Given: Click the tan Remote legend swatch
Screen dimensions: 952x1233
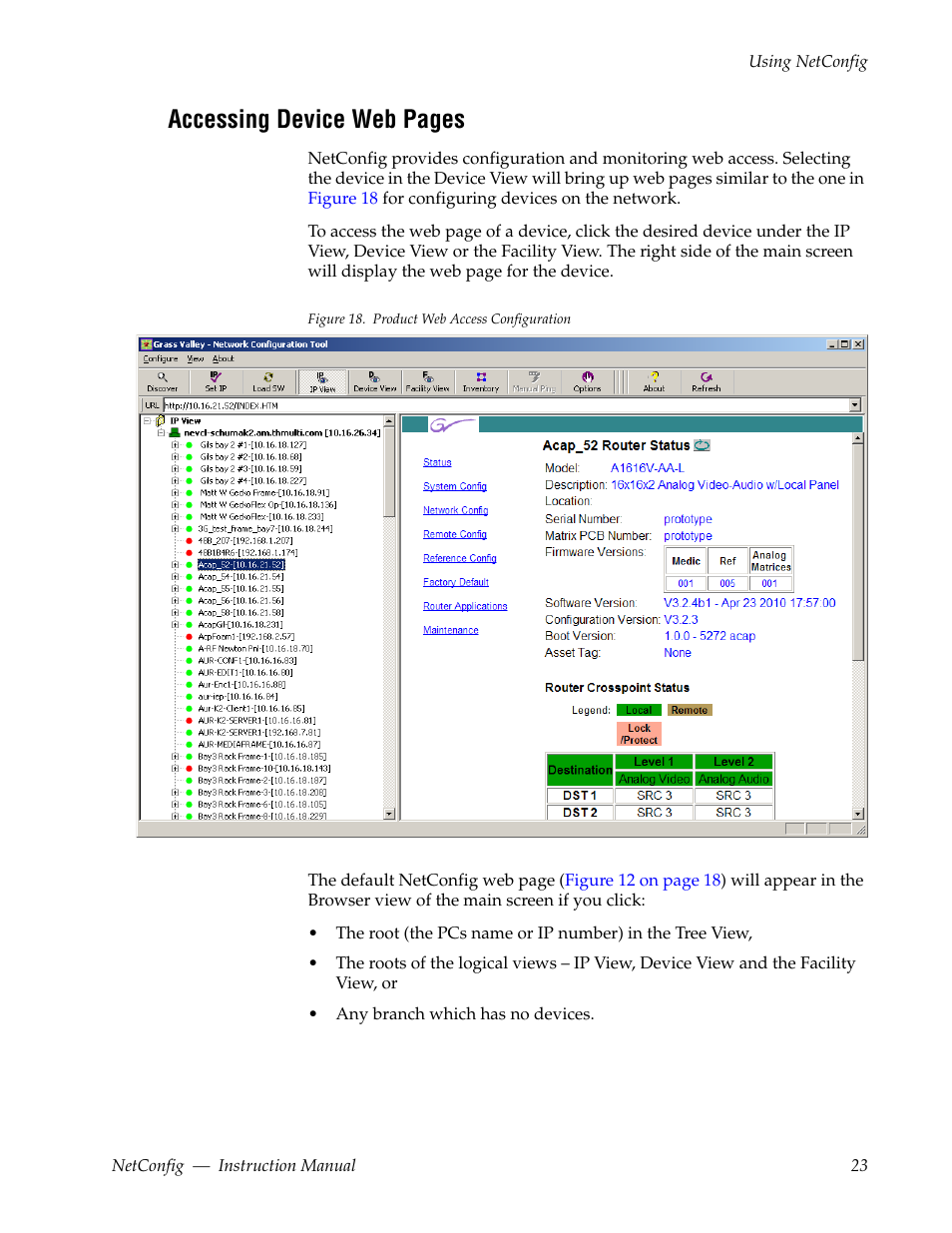Looking at the screenshot, I should click(690, 711).
